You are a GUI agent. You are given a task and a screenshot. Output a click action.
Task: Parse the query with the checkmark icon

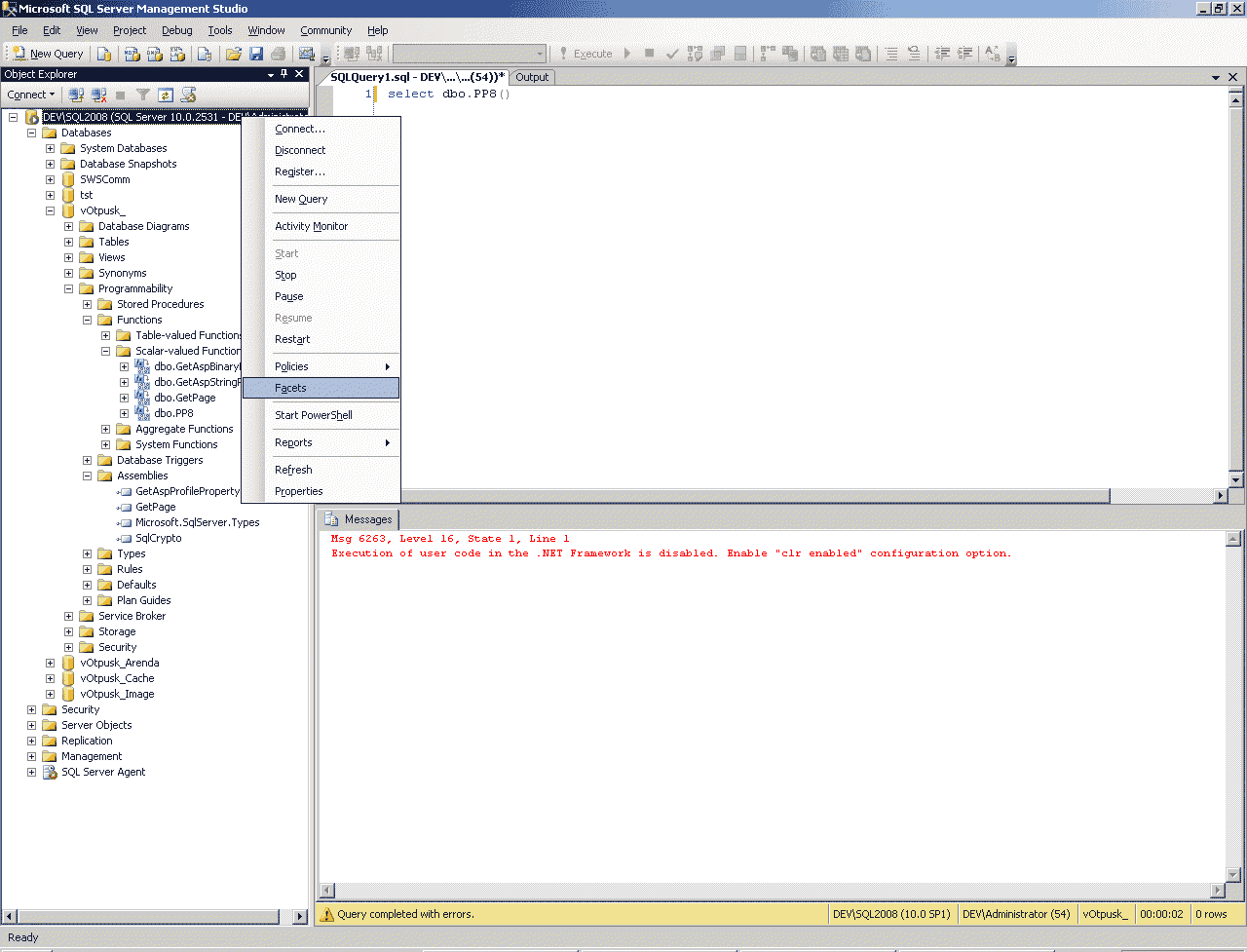tap(672, 54)
